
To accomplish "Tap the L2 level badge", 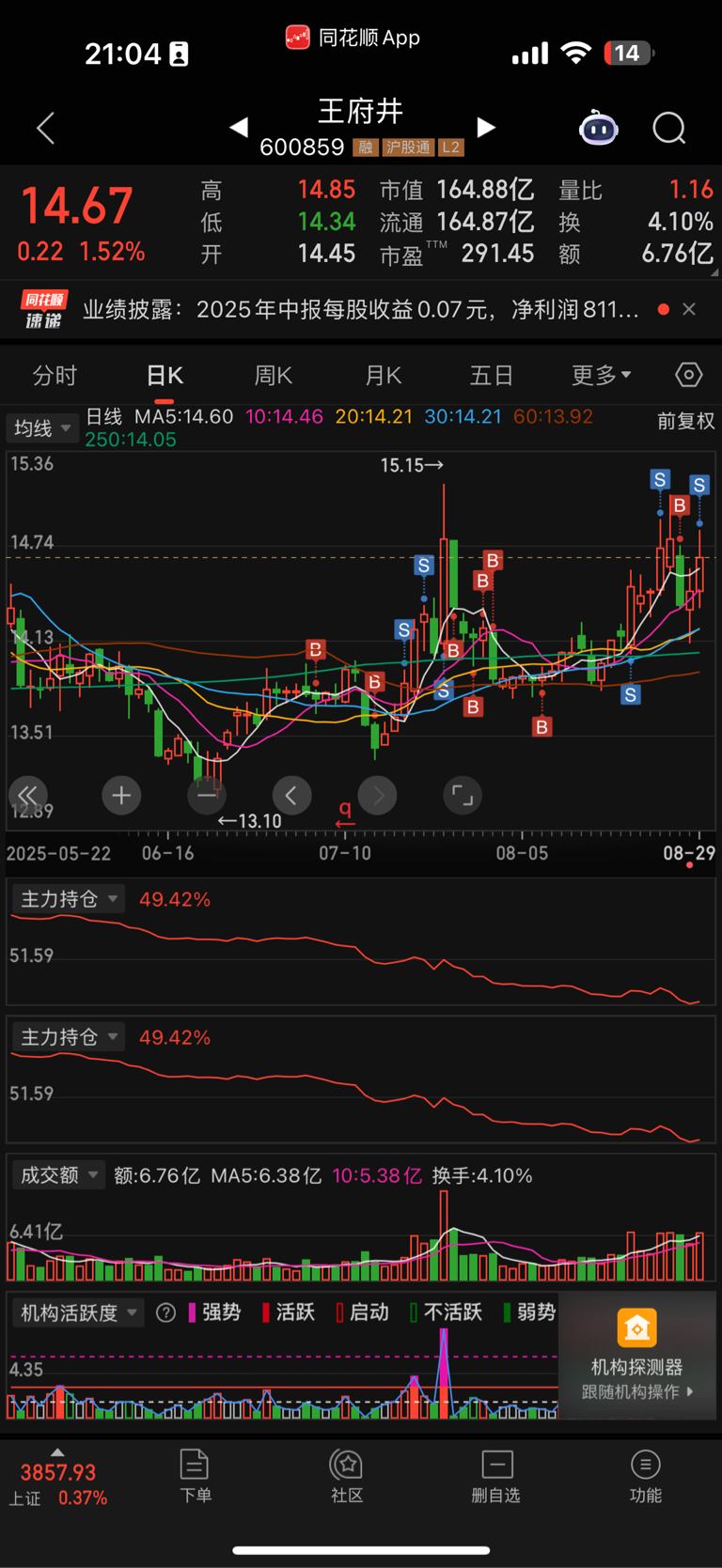I will (451, 147).
